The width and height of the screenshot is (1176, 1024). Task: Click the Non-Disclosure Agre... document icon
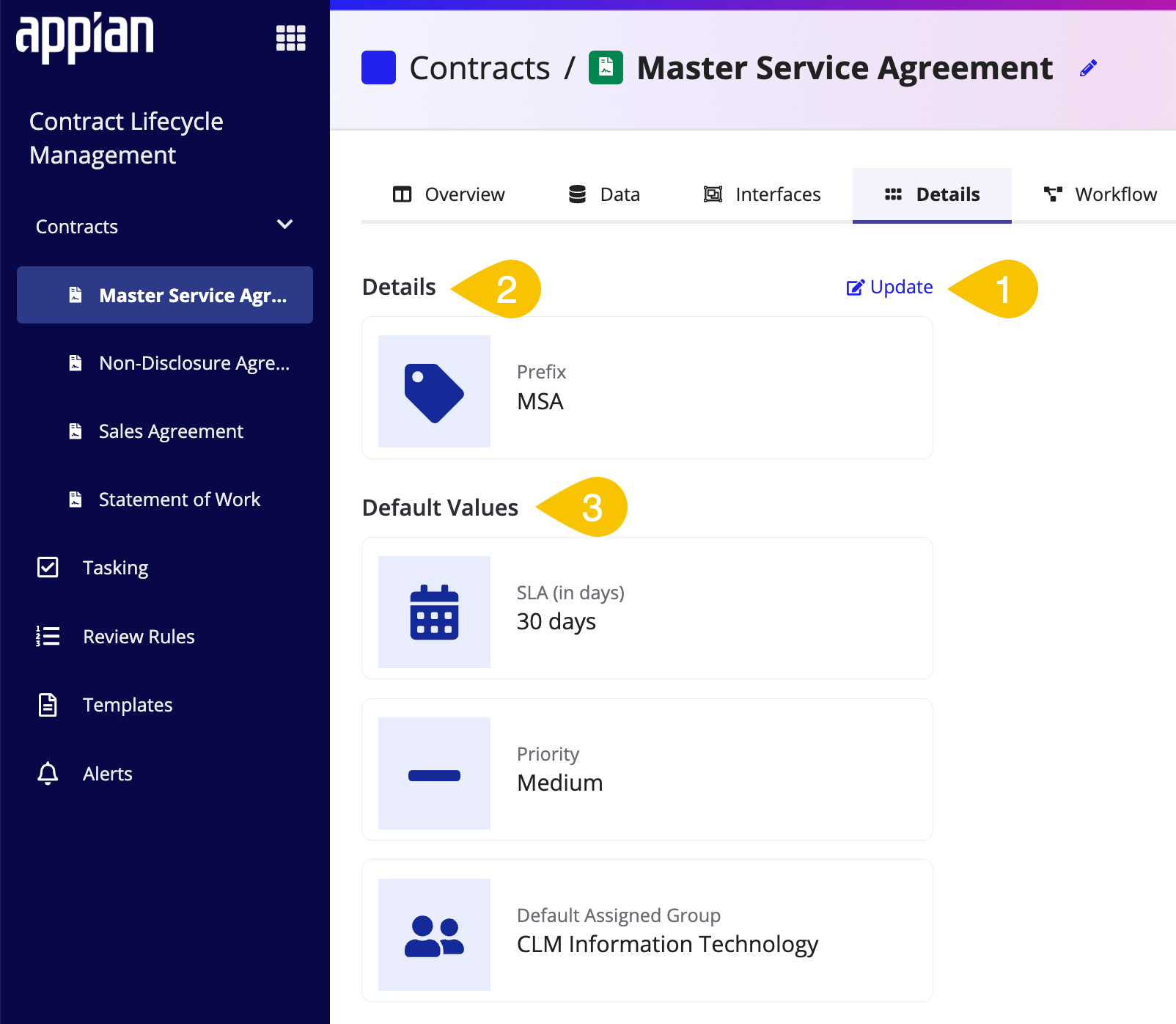[75, 363]
